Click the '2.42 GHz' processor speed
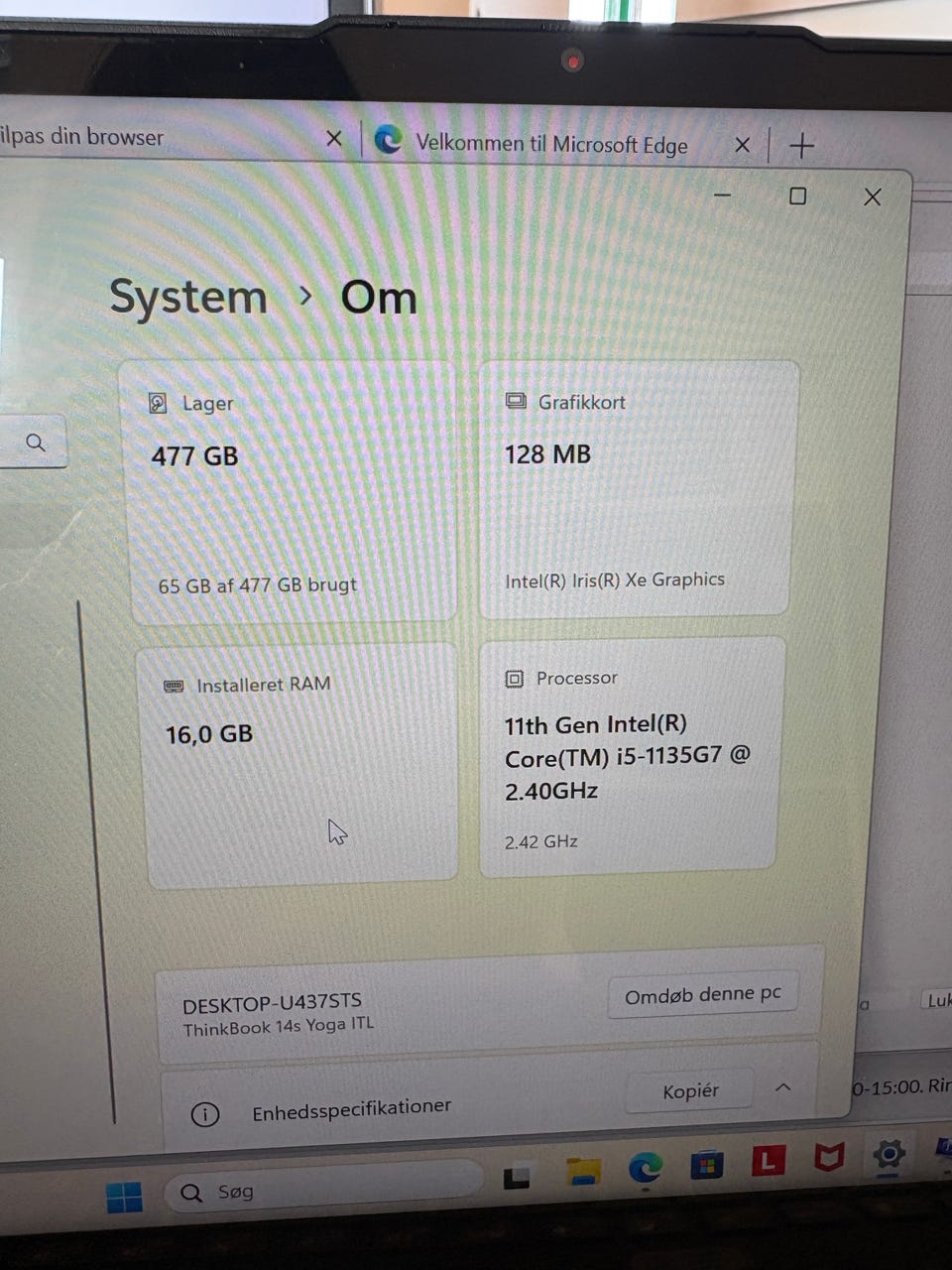The image size is (952, 1270). [x=541, y=841]
